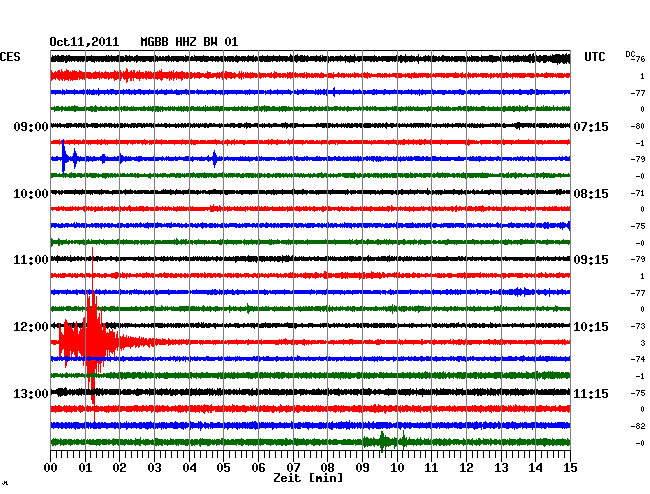Click the "Zeit [min]" axis title

(308, 478)
